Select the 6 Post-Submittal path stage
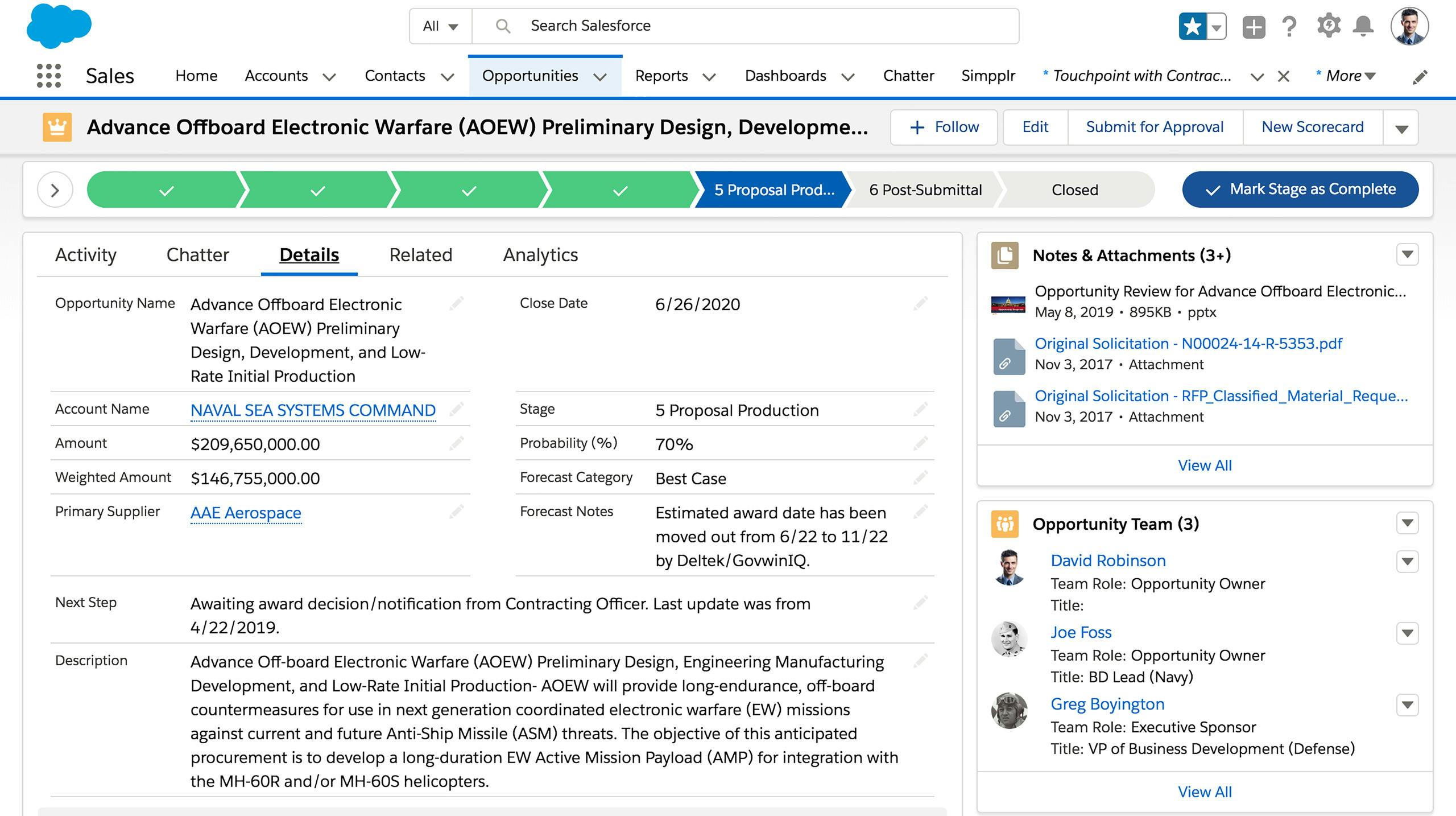Image resolution: width=1456 pixels, height=816 pixels. tap(925, 189)
